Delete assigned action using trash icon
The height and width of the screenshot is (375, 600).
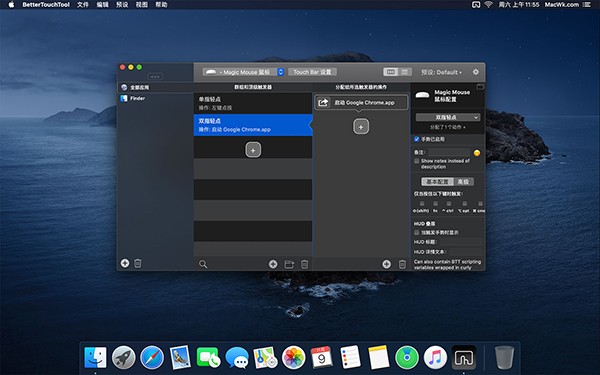[402, 264]
